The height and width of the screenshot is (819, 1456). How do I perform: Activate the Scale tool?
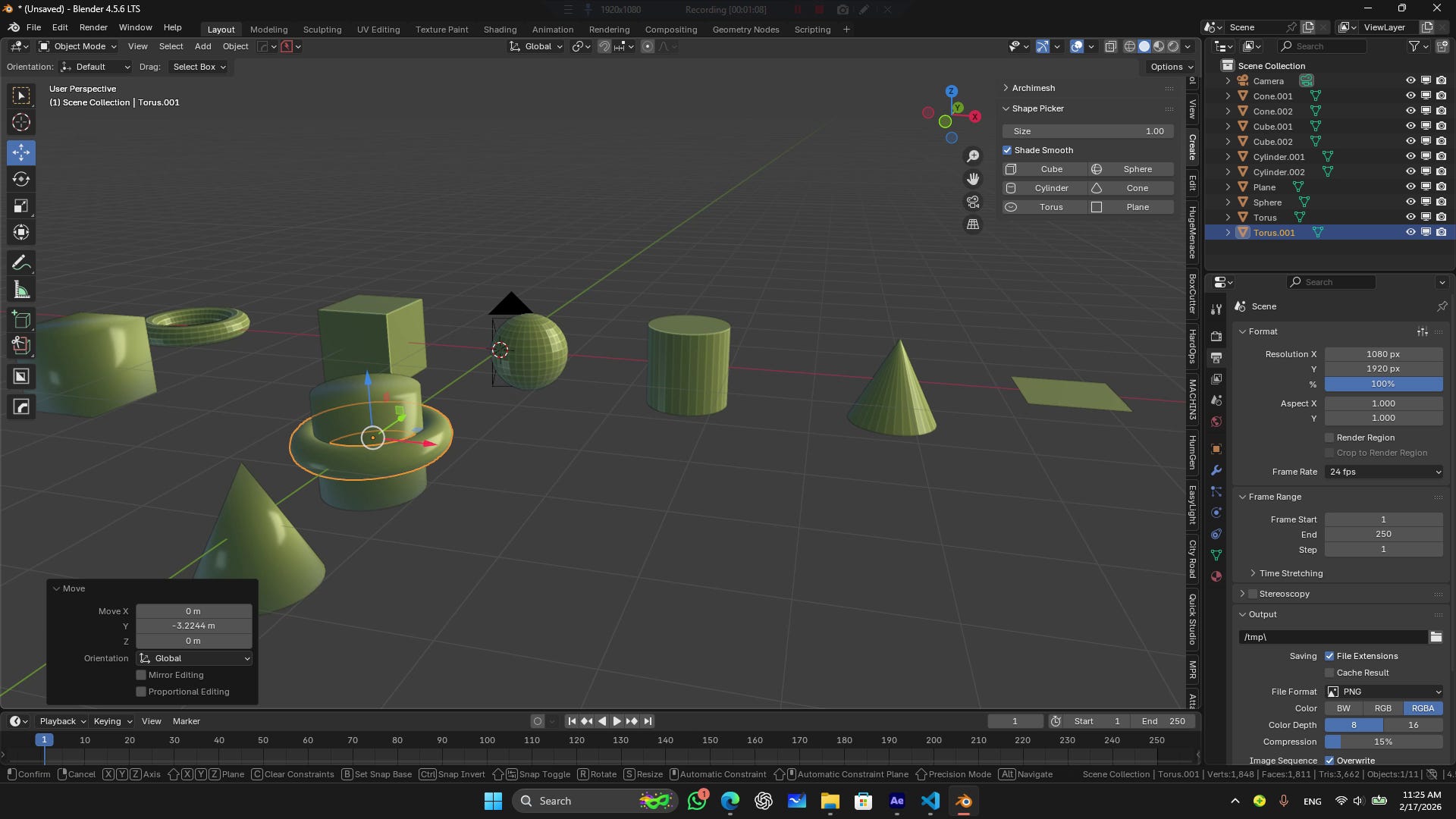click(21, 206)
